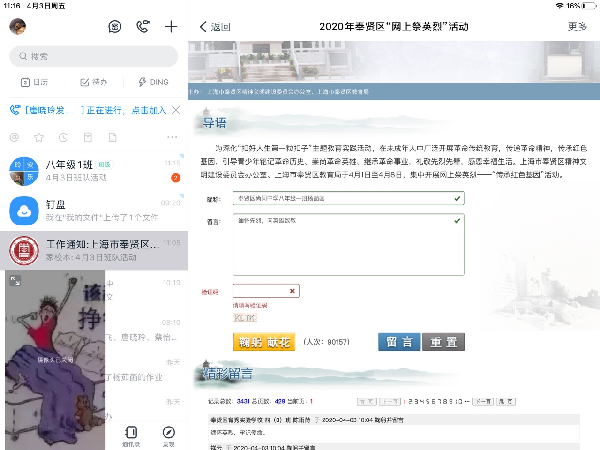The width and height of the screenshot is (600, 450).
Task: Dismiss the ongoing call banner
Action: tap(176, 110)
